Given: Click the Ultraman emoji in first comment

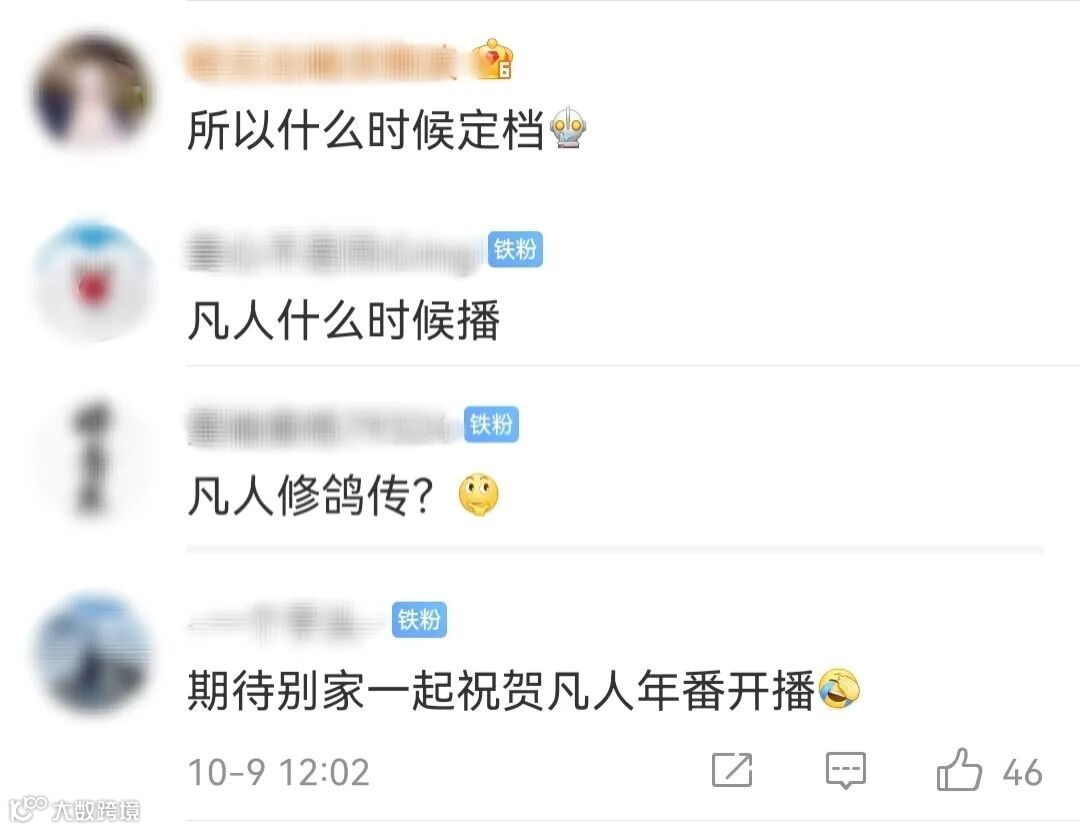Looking at the screenshot, I should 568,128.
